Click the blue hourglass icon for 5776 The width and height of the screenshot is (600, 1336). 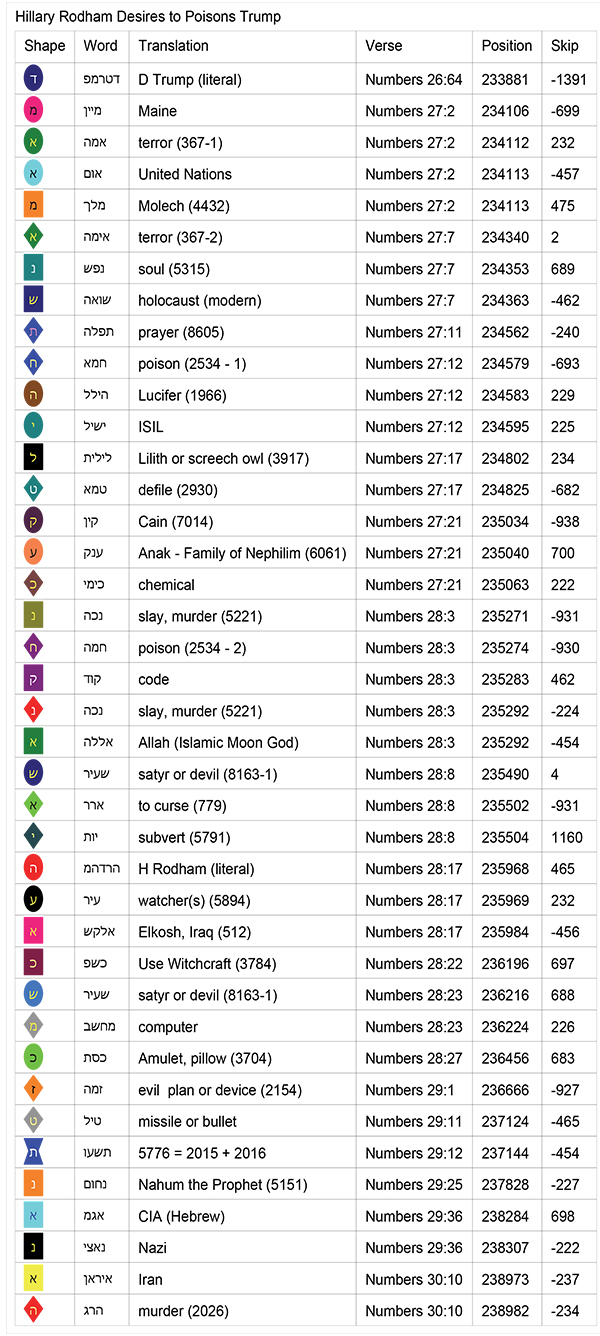pos(34,1154)
